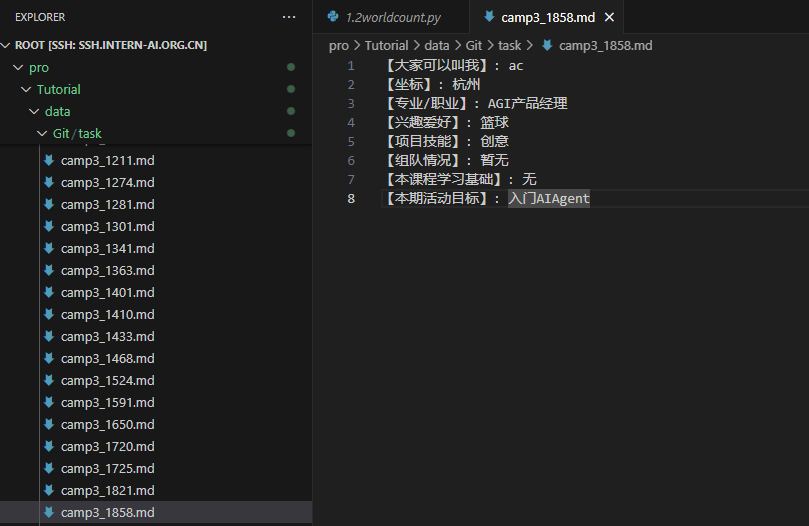
Task: Click file icon of camp3_1725.md
Action: [x=49, y=469]
